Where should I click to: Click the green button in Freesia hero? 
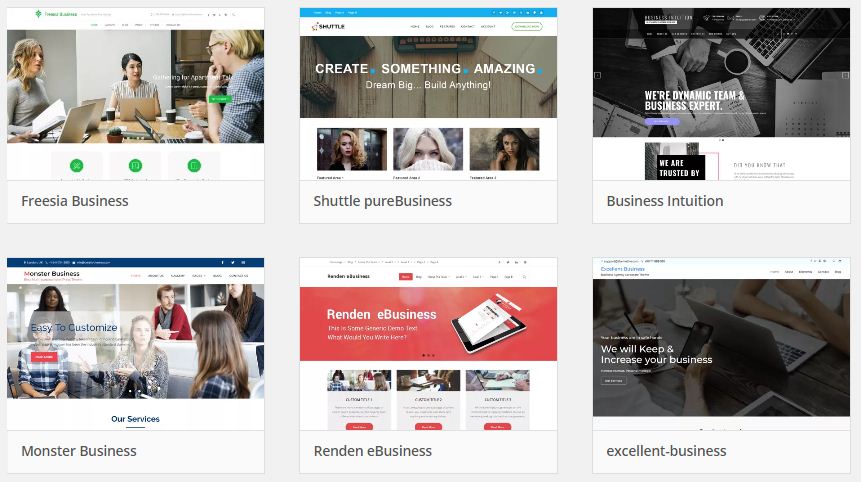(x=221, y=98)
